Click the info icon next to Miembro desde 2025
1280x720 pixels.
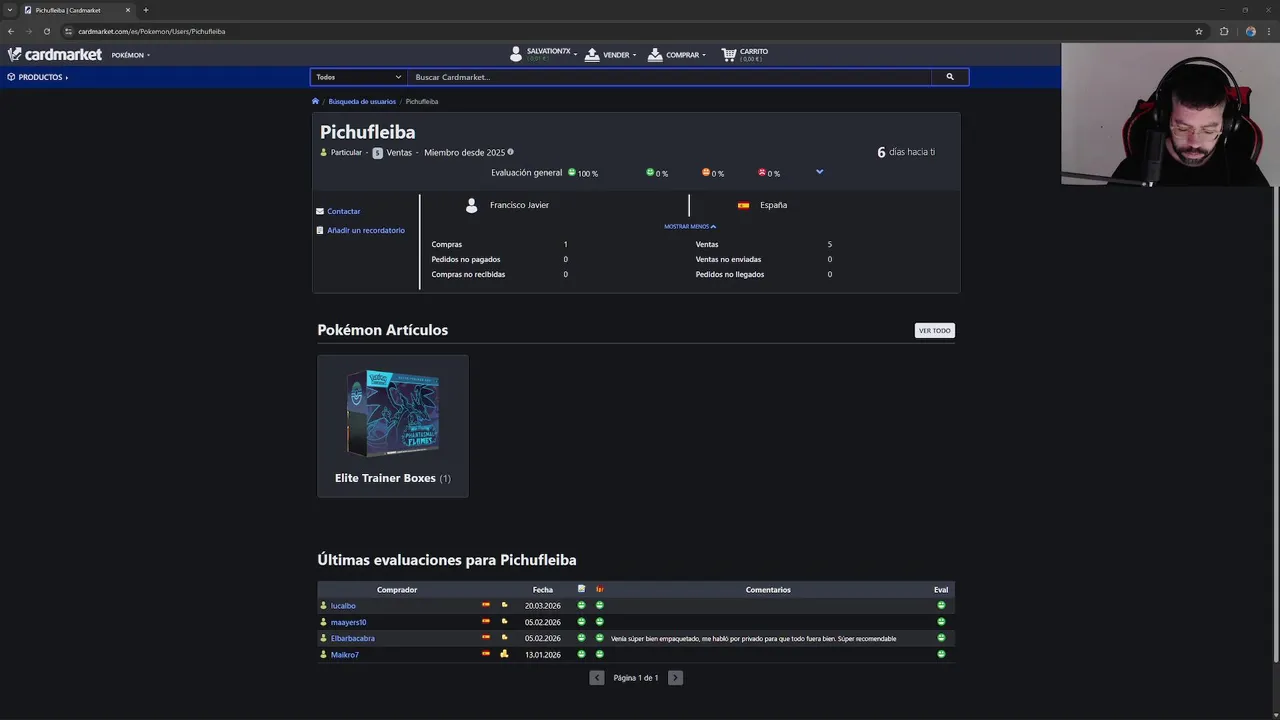(x=510, y=152)
